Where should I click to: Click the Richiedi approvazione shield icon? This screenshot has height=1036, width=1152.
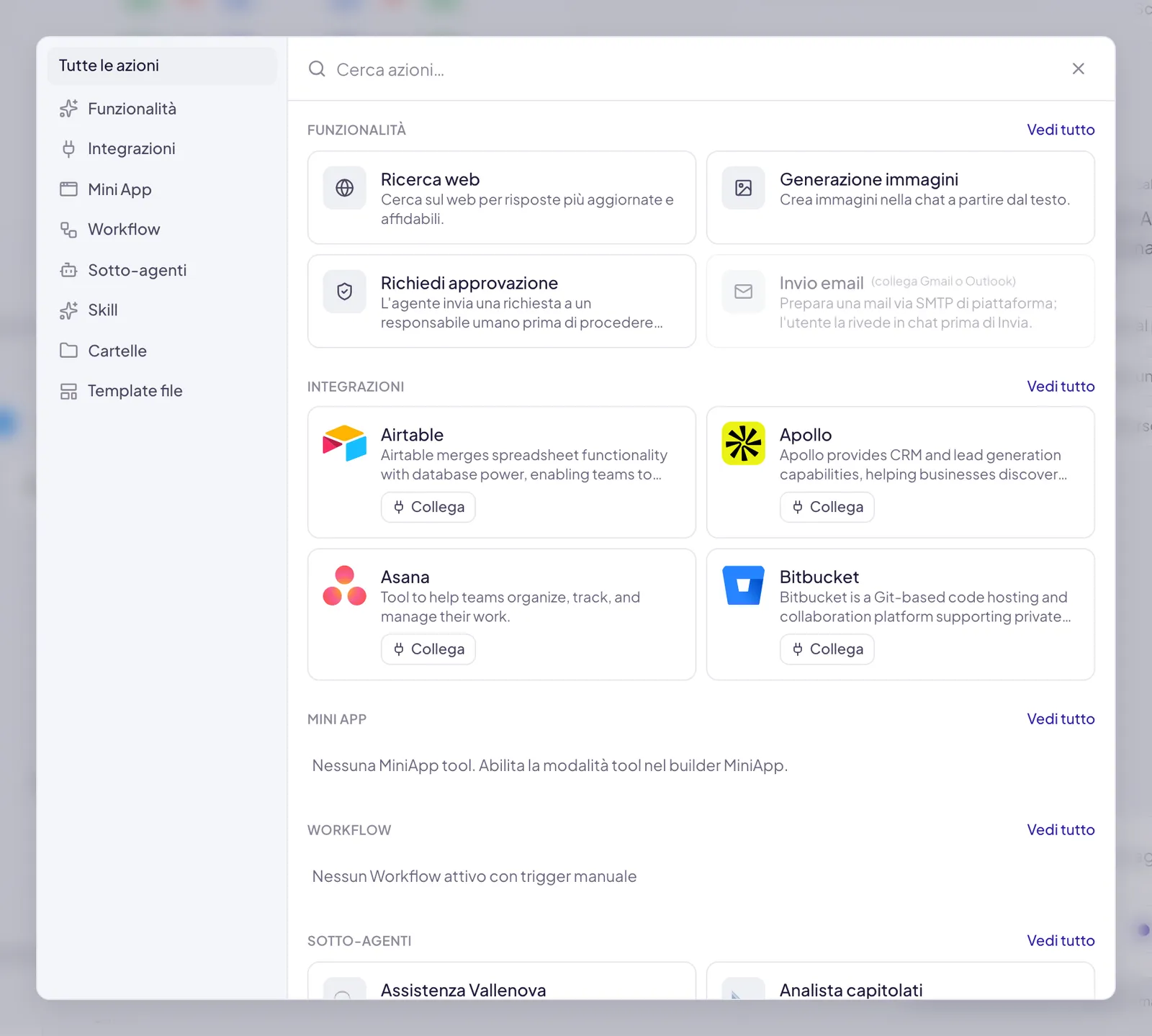345,292
